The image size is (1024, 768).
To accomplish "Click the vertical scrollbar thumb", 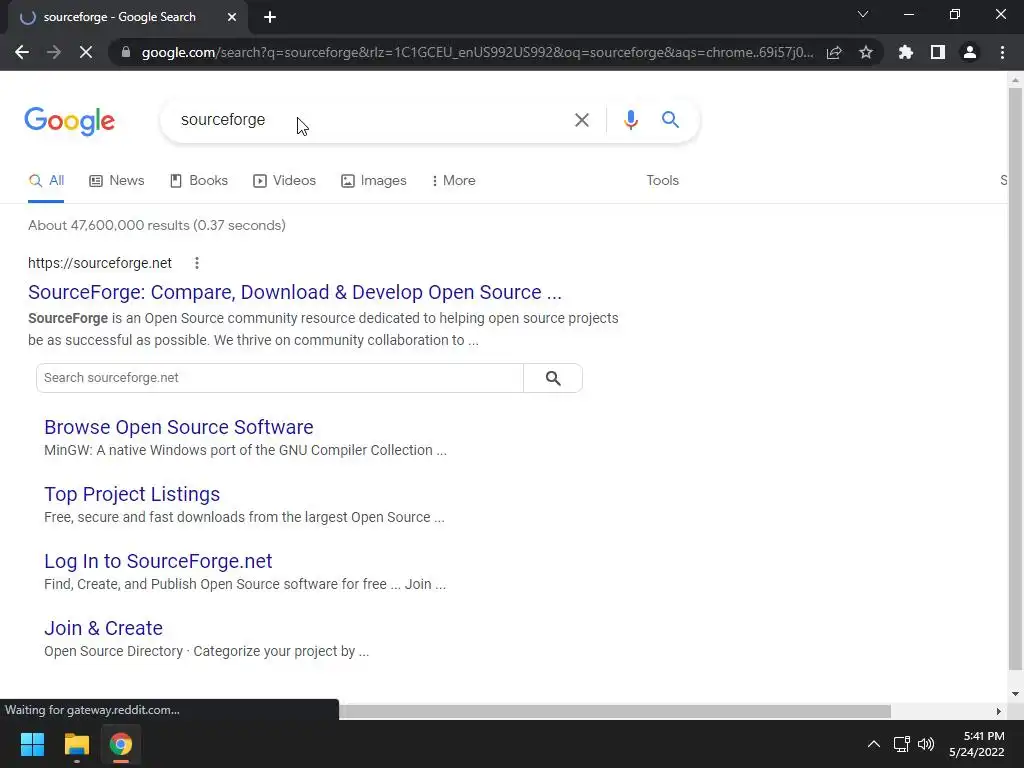I will pos(1014,379).
